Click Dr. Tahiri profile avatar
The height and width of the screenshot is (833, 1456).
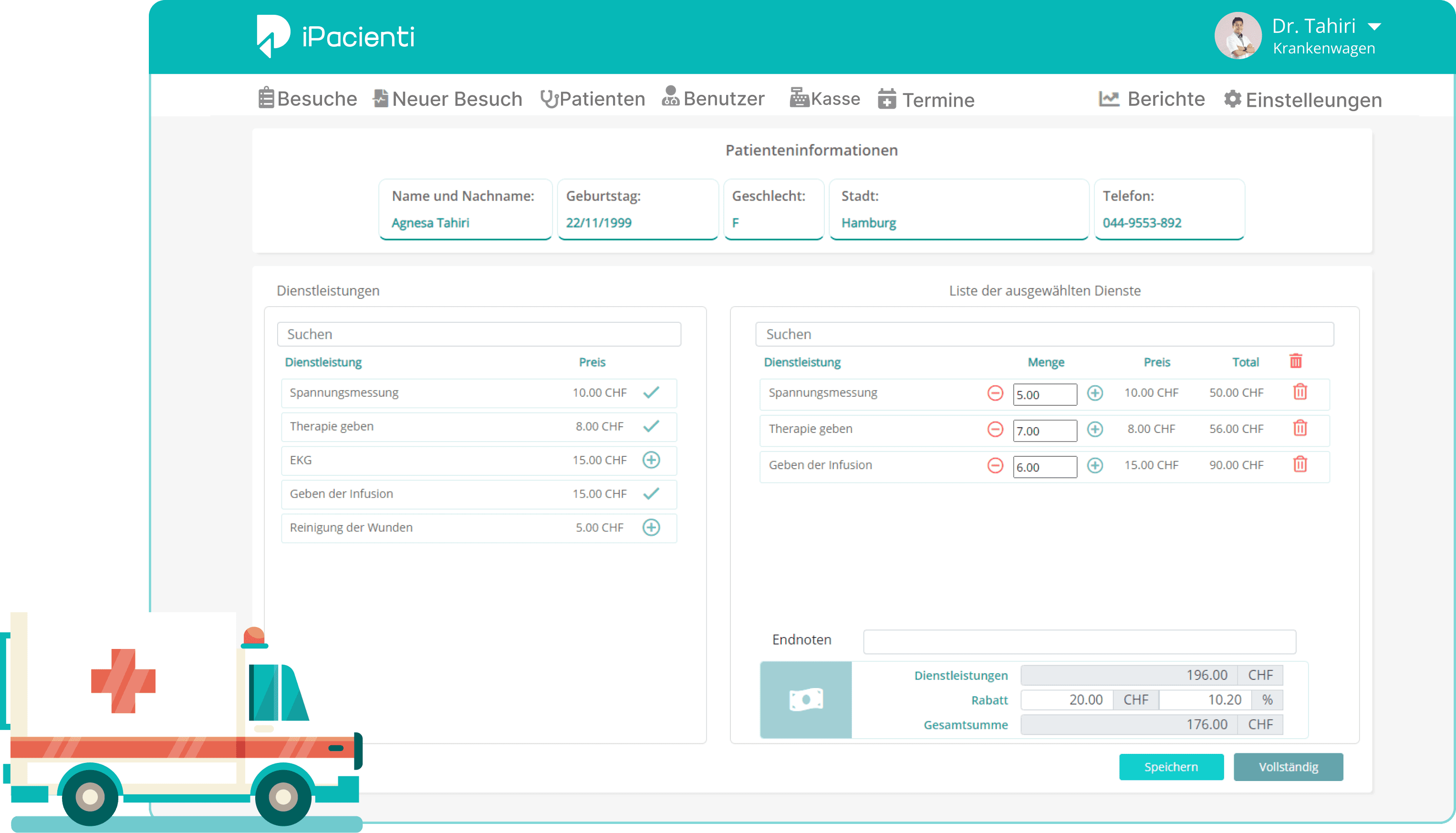[1238, 36]
